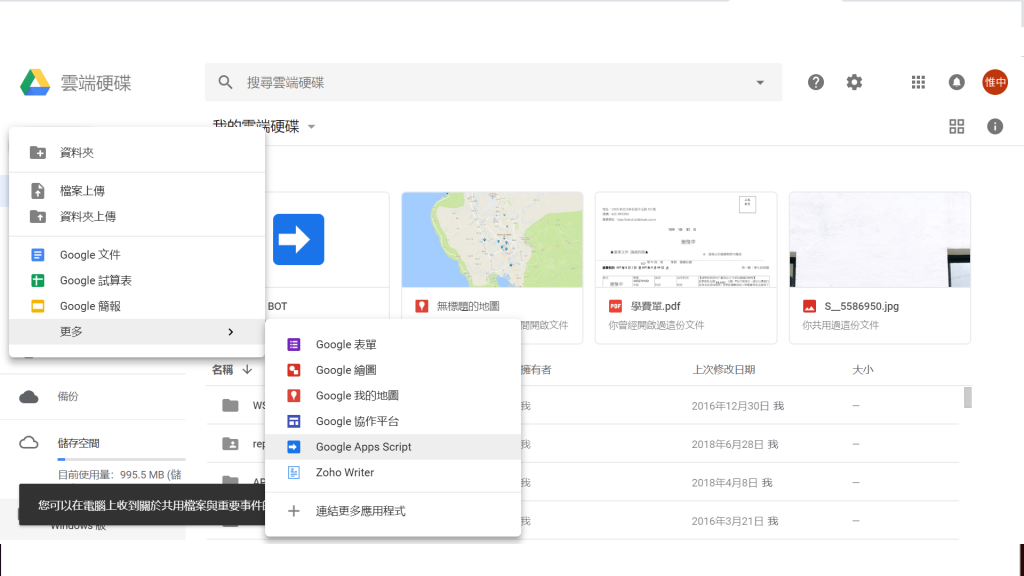The width and height of the screenshot is (1024, 576).
Task: Create a new Google 簡報
Action: 137,306
